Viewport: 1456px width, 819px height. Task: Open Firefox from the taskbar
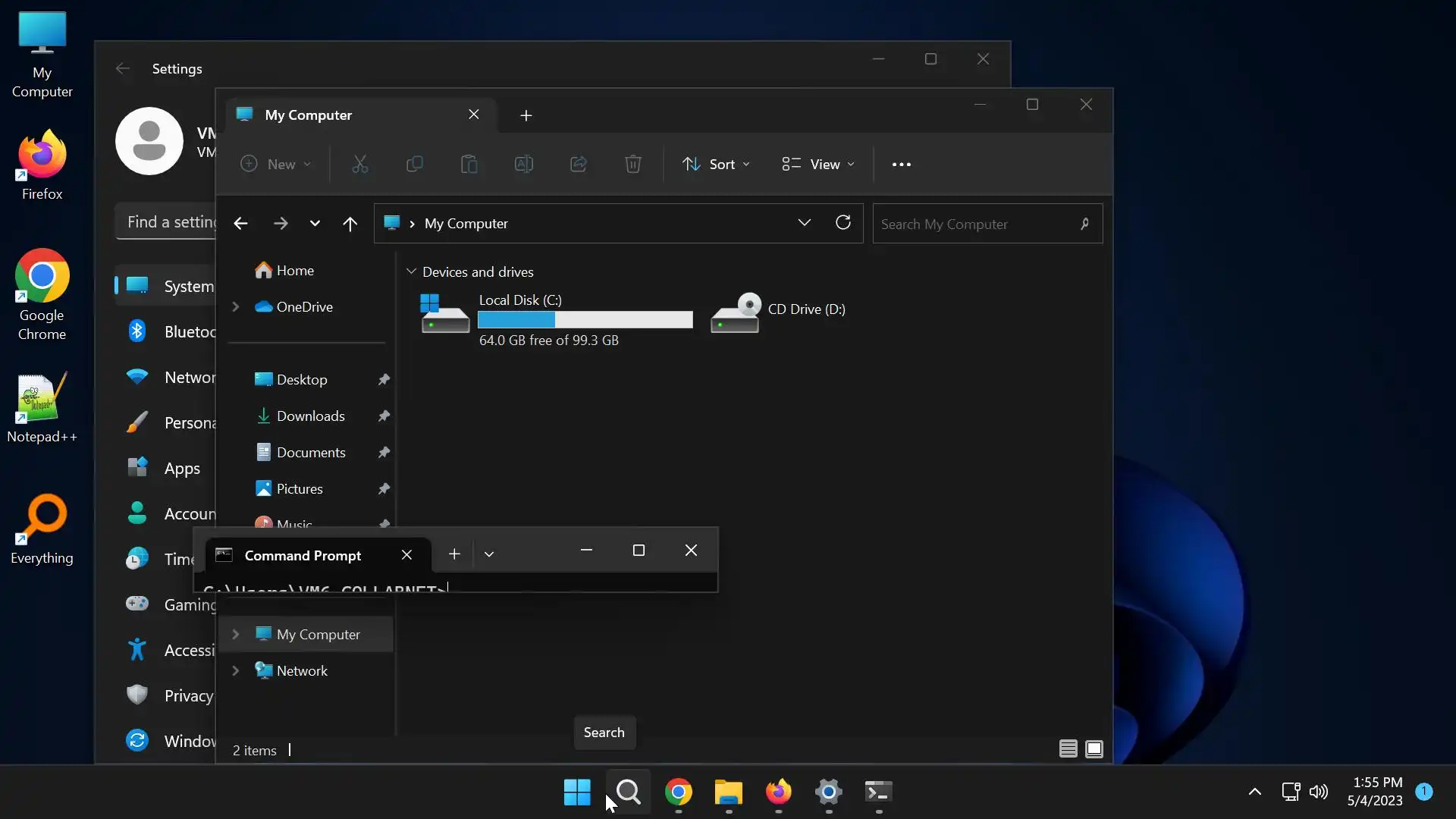point(778,792)
